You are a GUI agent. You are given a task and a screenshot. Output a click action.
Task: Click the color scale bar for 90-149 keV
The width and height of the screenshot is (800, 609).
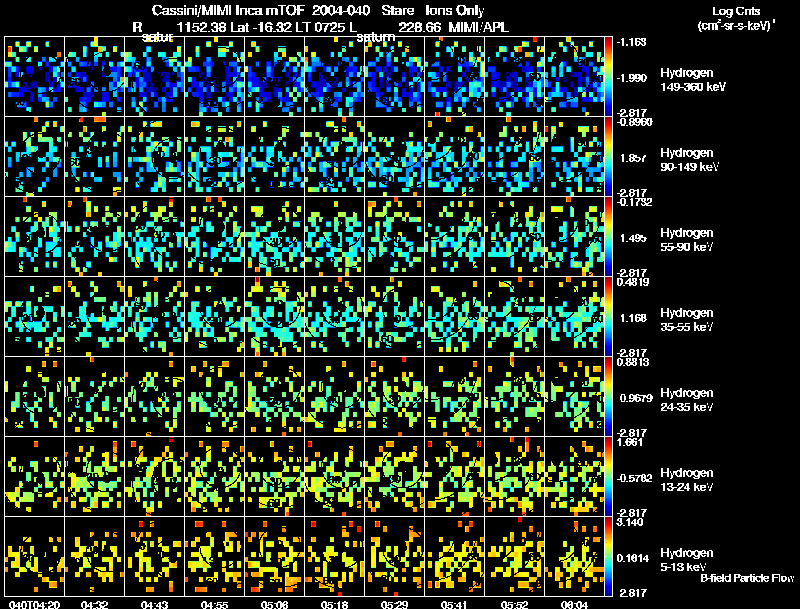[608, 156]
